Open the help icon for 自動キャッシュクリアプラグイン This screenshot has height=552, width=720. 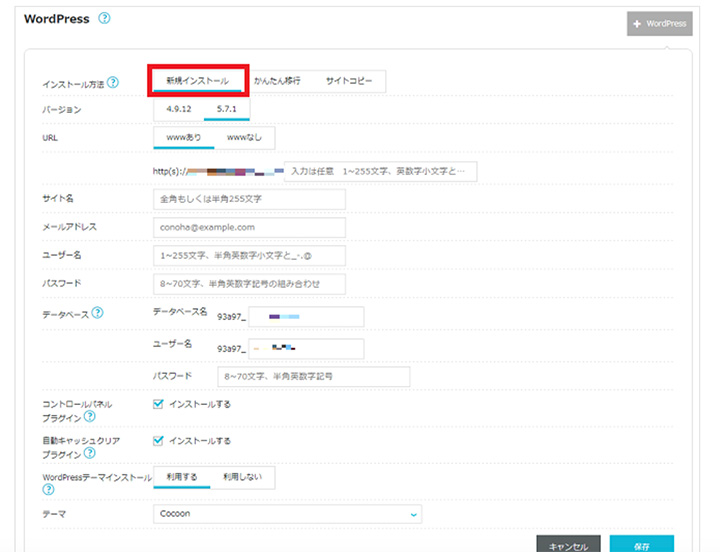90,453
